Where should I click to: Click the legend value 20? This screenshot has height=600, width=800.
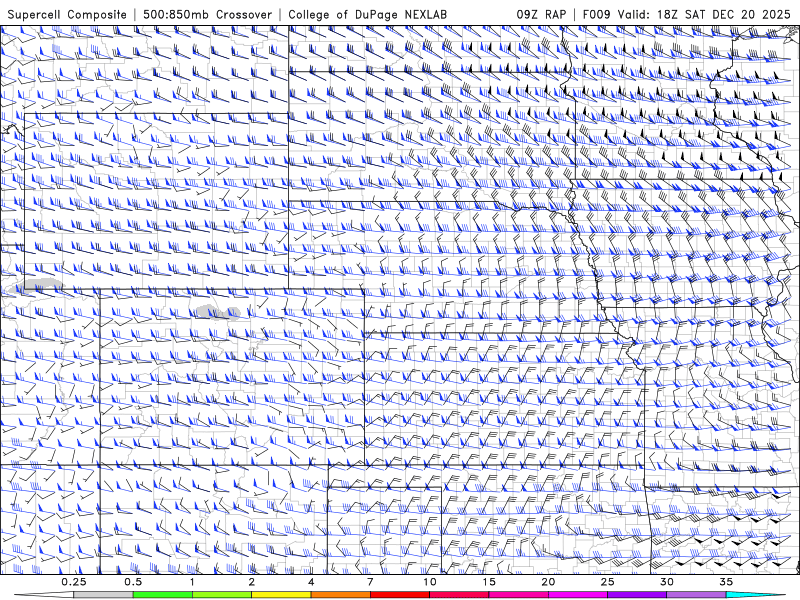(x=548, y=582)
